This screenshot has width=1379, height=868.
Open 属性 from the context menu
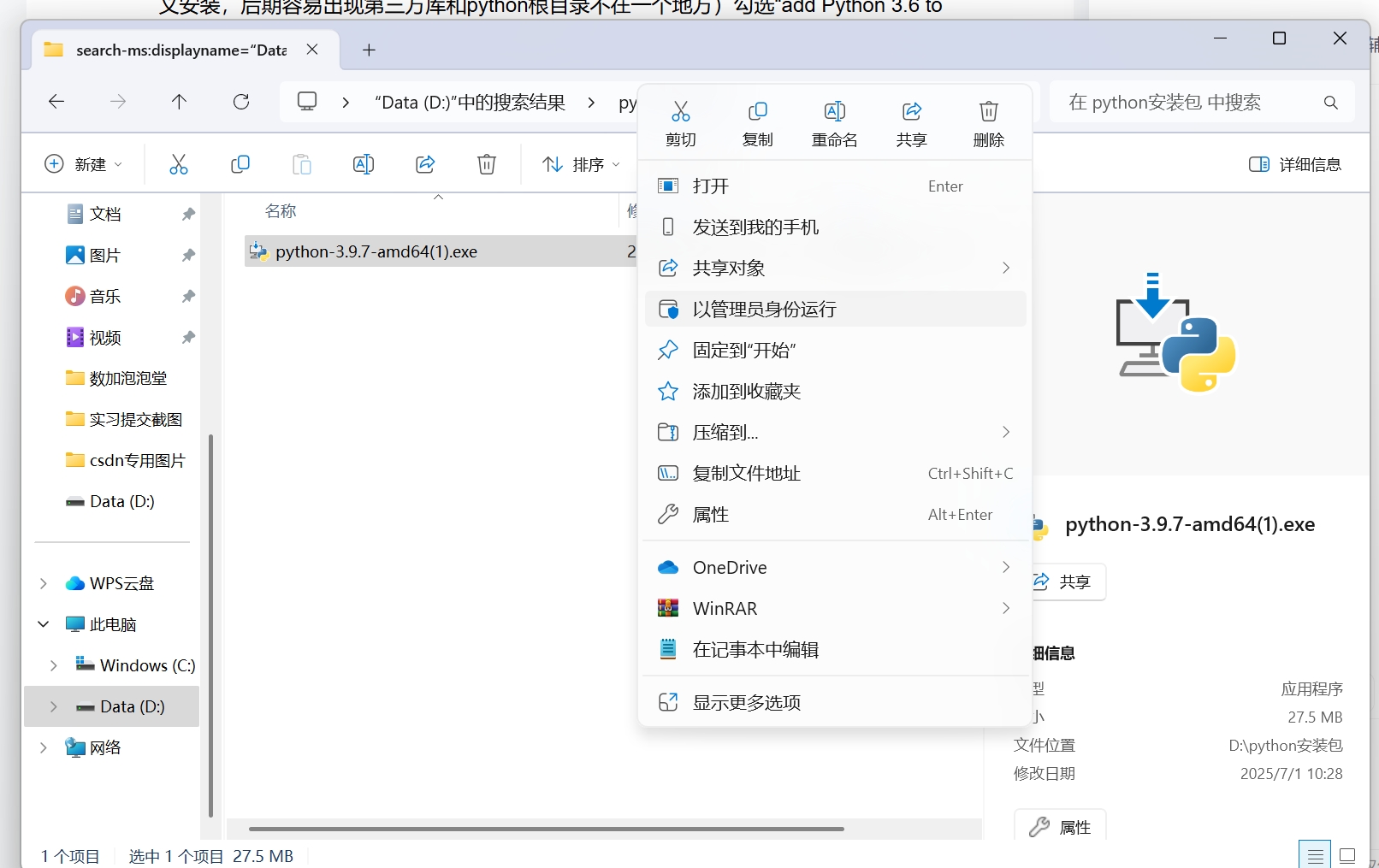pyautogui.click(x=835, y=515)
